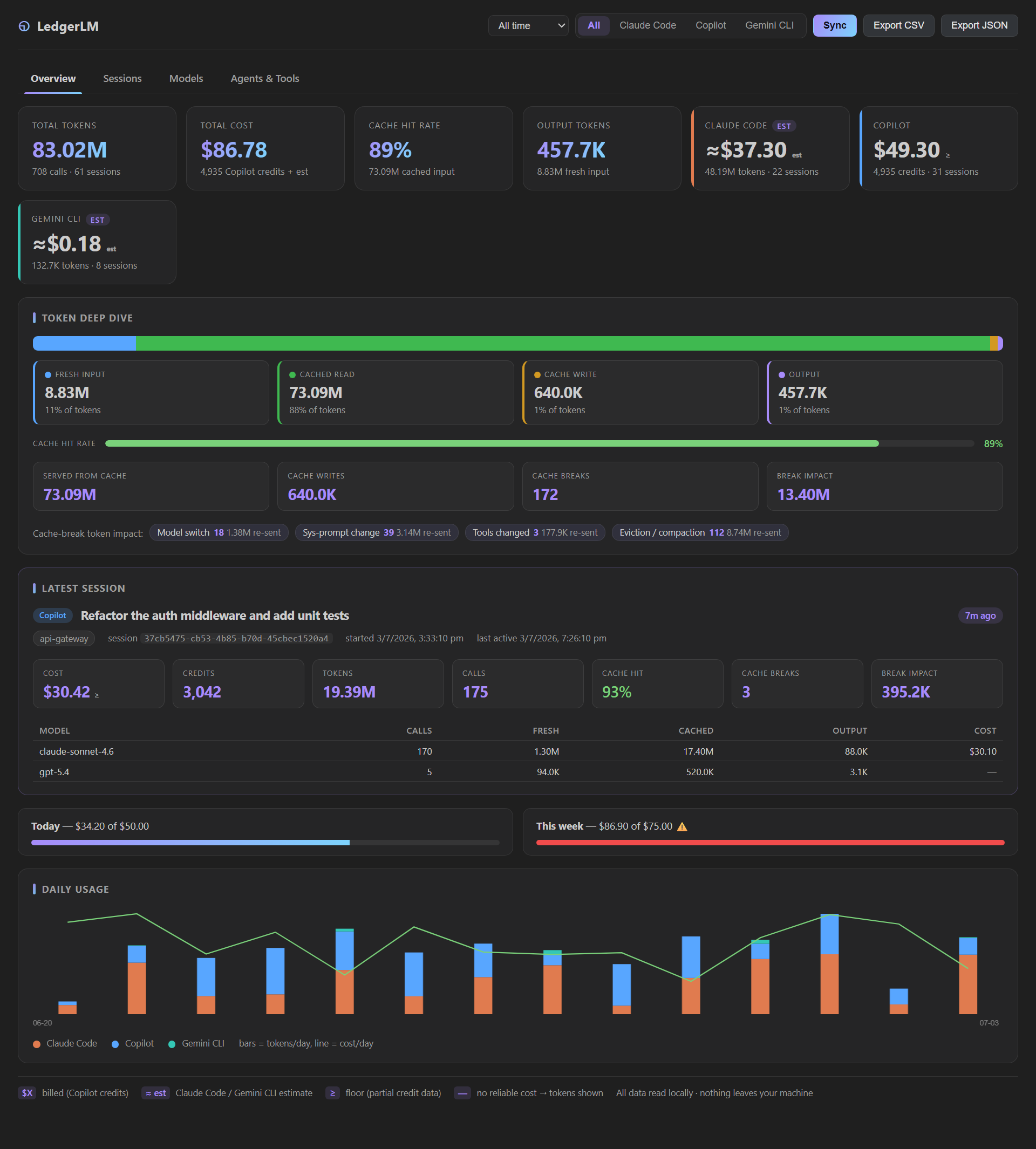1036x1149 pixels.
Task: Filter by Claude Code source
Action: tap(648, 25)
